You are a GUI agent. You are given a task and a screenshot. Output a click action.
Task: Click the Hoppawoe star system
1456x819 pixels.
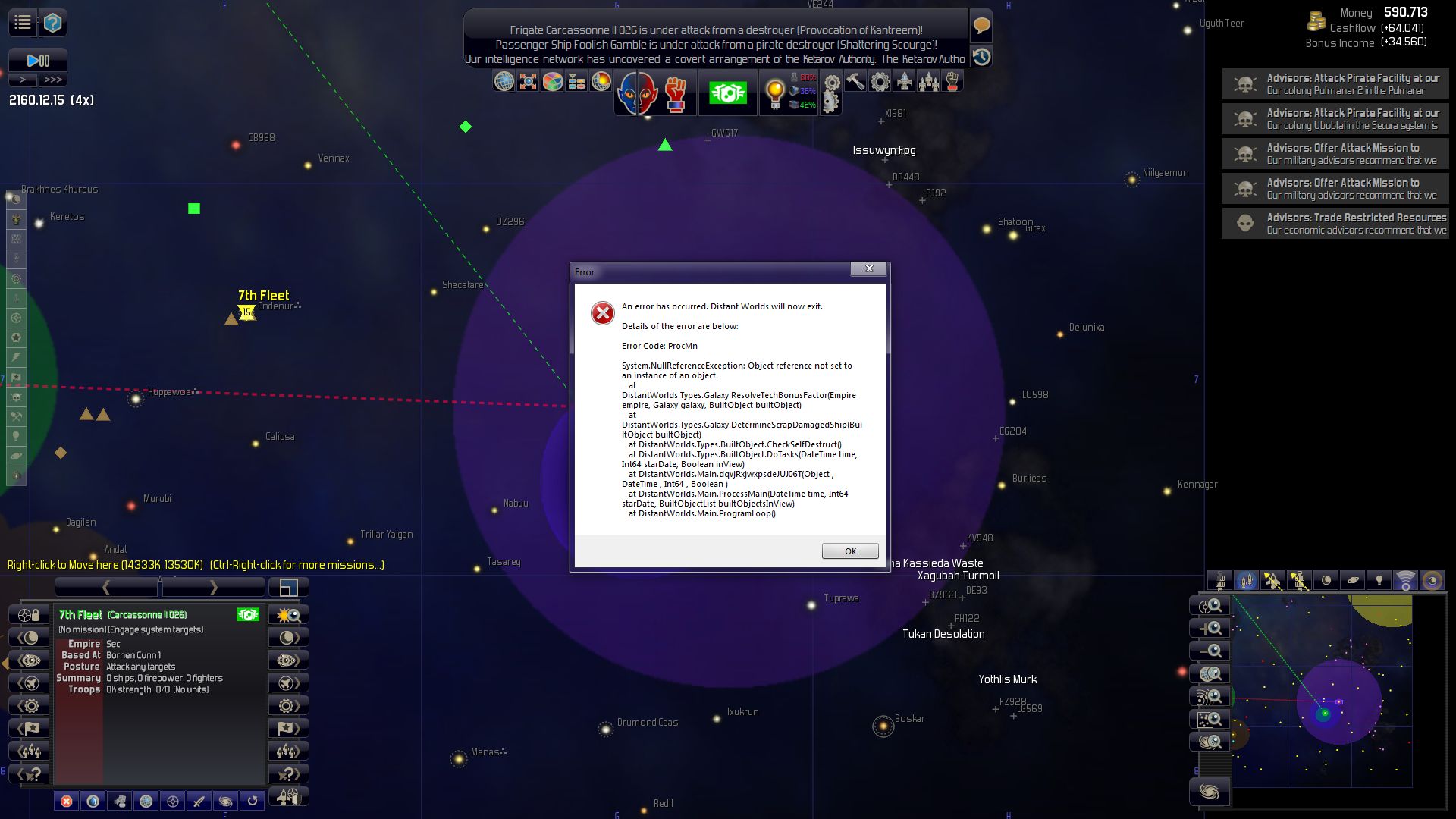(136, 398)
